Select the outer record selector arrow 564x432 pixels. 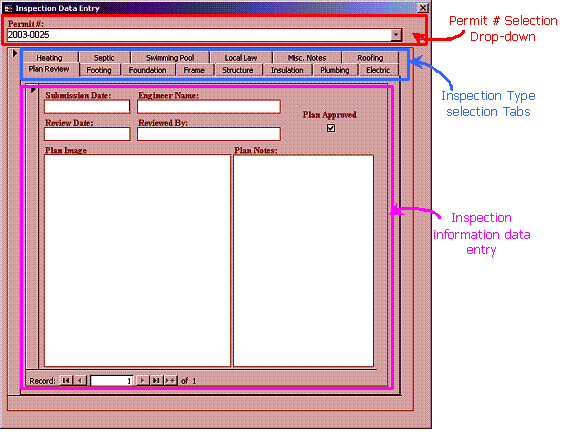point(14,54)
